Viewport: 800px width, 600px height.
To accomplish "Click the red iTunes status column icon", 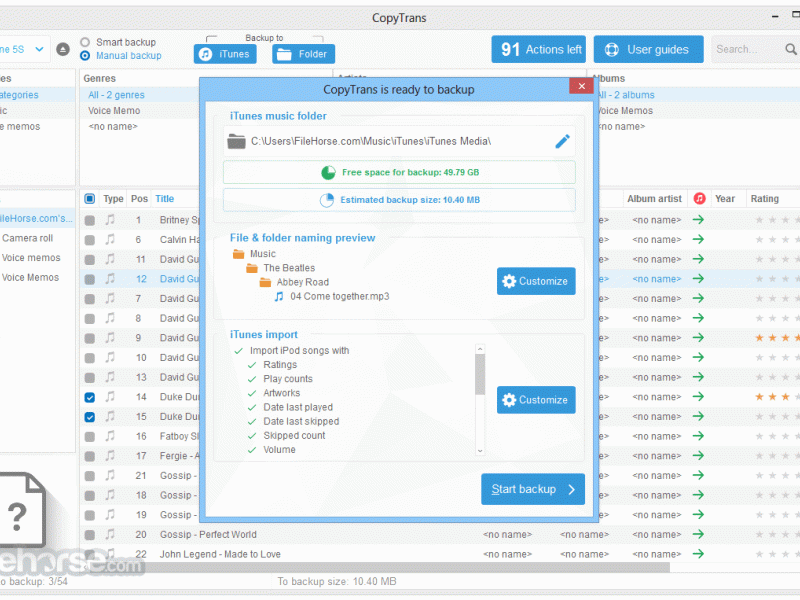I will 699,199.
